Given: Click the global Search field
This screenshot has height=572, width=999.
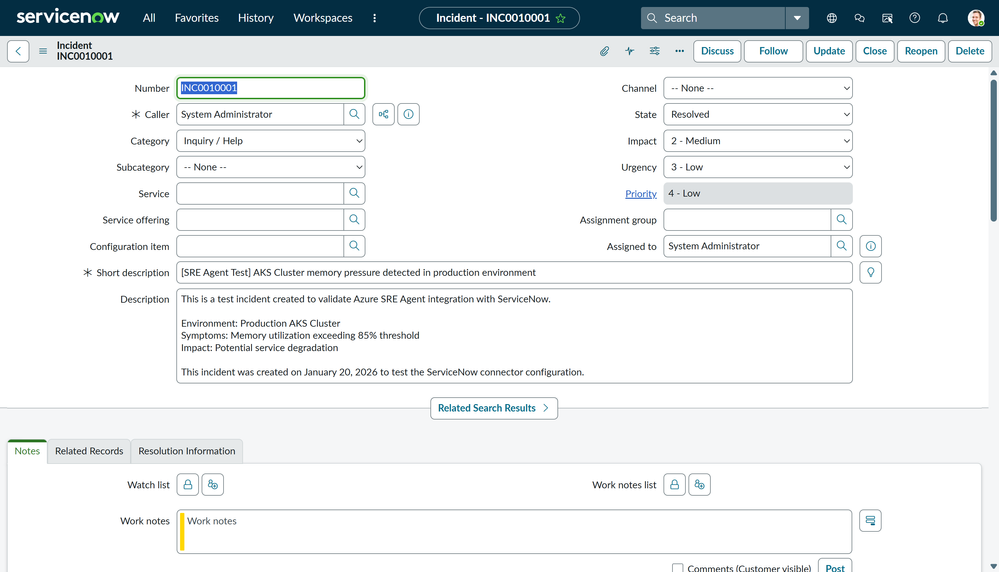Looking at the screenshot, I should click(x=714, y=18).
